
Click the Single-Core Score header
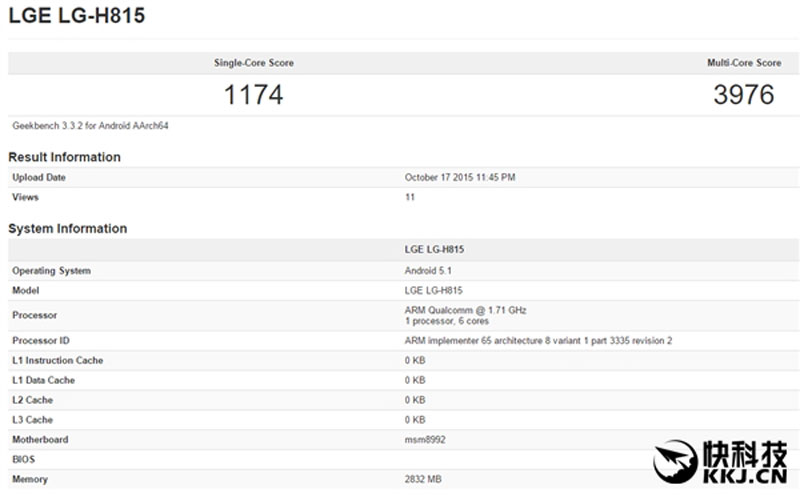pyautogui.click(x=254, y=63)
